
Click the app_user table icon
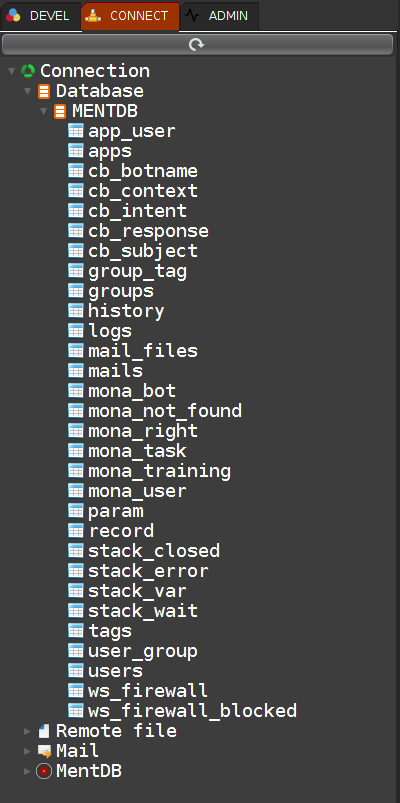76,131
